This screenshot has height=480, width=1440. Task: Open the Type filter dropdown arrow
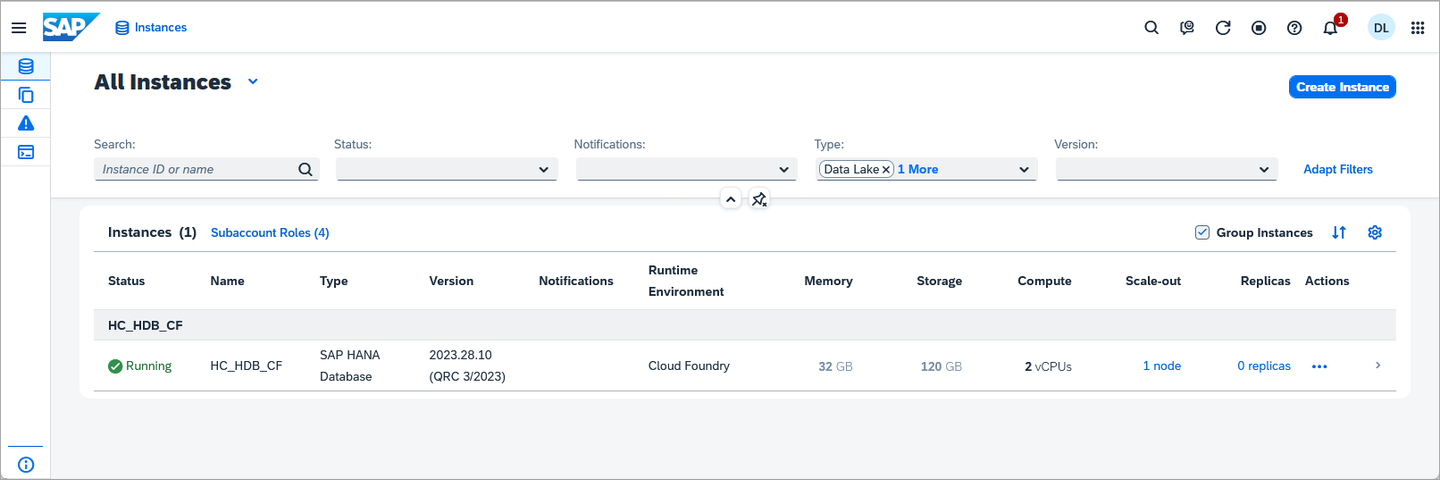(1024, 169)
